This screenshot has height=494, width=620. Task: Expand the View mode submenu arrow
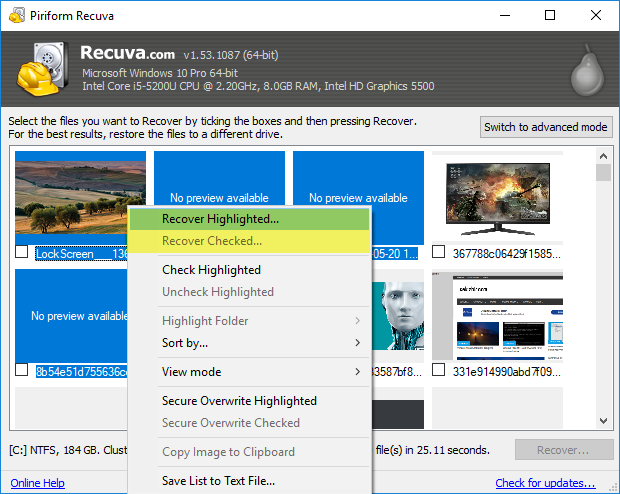point(357,371)
